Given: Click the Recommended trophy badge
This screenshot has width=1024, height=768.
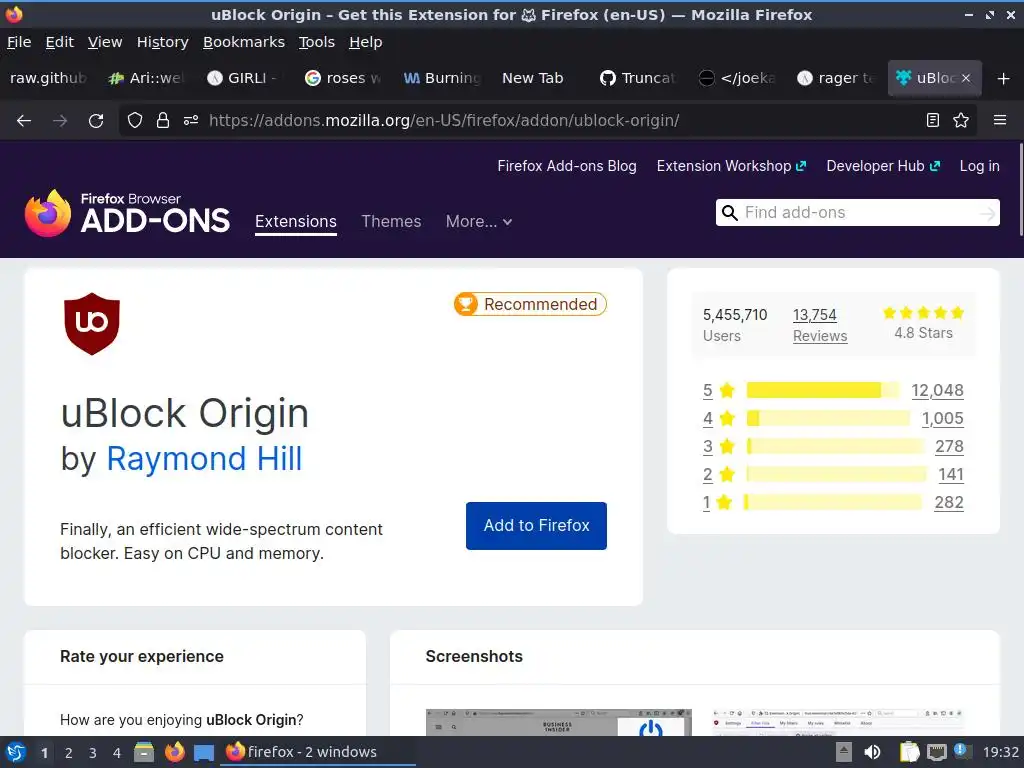Looking at the screenshot, I should point(530,304).
